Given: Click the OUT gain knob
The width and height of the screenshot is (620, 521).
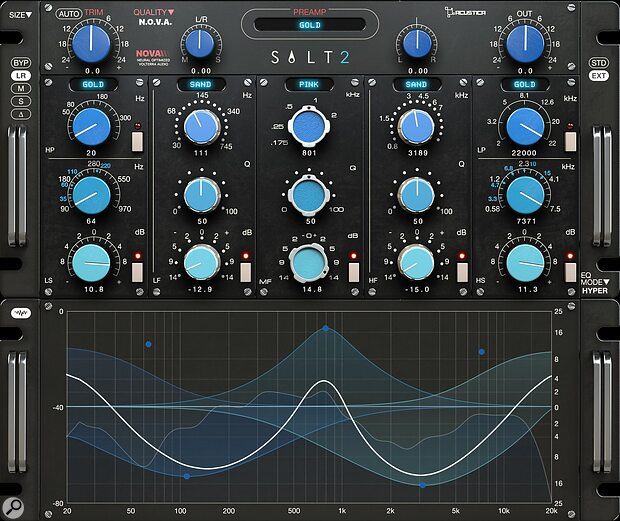Looking at the screenshot, I should [525, 43].
